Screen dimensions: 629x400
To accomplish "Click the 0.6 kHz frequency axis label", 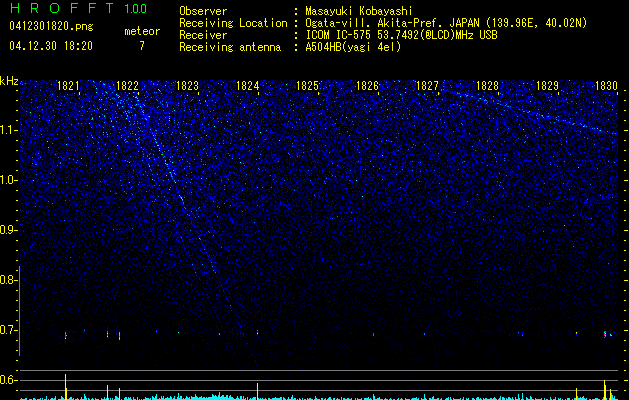I will pos(8,380).
